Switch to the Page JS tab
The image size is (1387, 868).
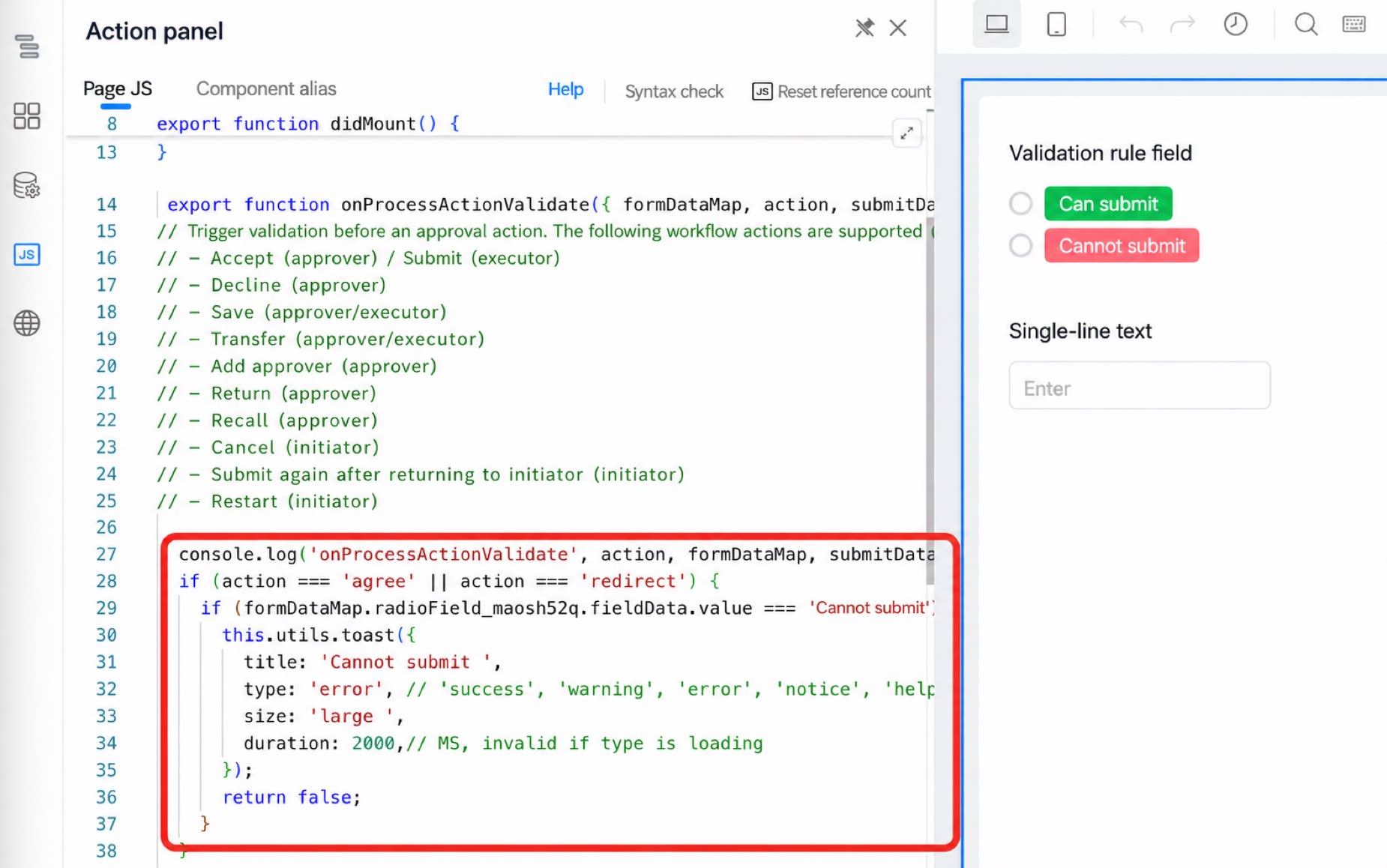(x=117, y=88)
